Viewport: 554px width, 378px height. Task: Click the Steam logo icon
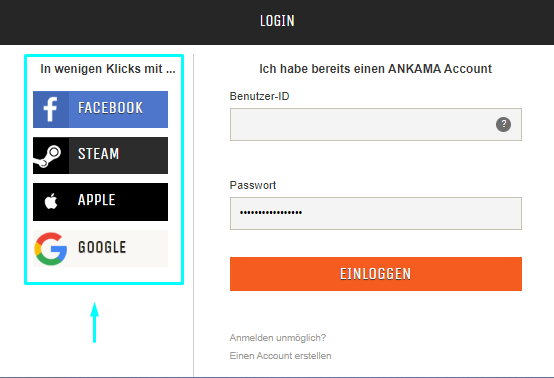pos(47,156)
